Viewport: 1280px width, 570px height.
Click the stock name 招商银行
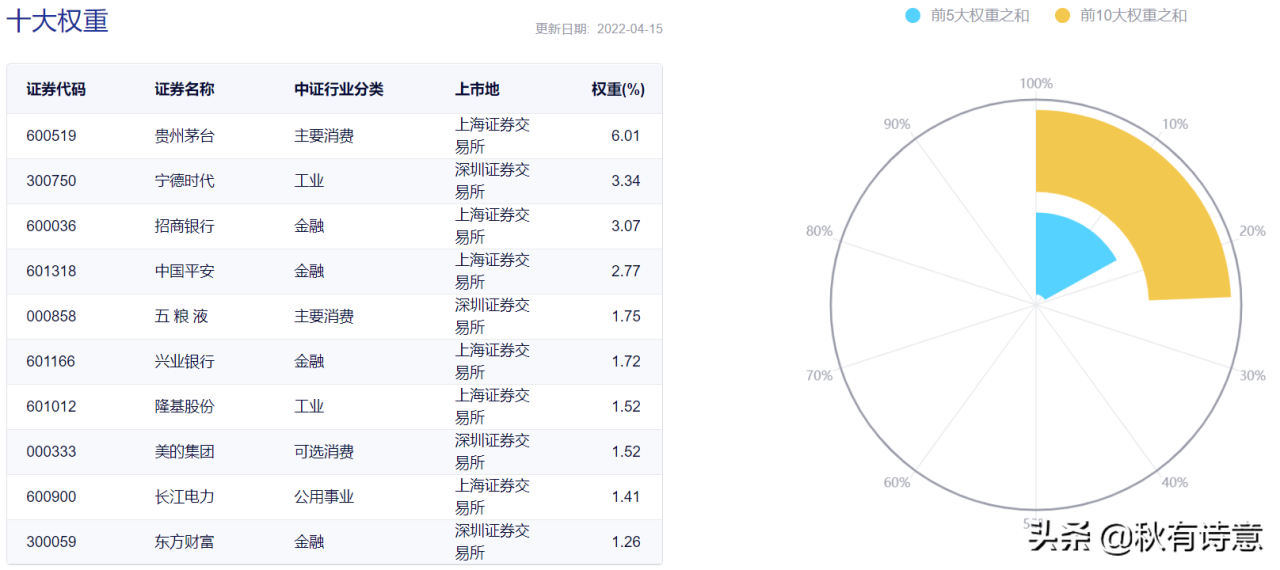point(184,226)
